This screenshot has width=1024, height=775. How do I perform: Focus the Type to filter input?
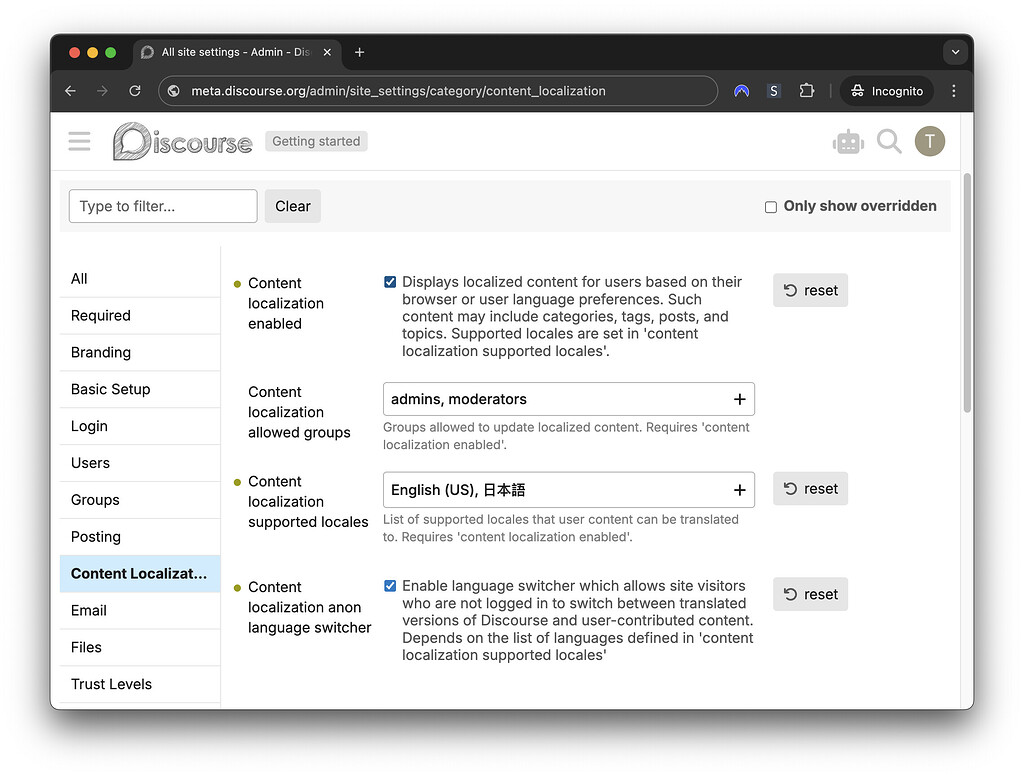[x=163, y=206]
